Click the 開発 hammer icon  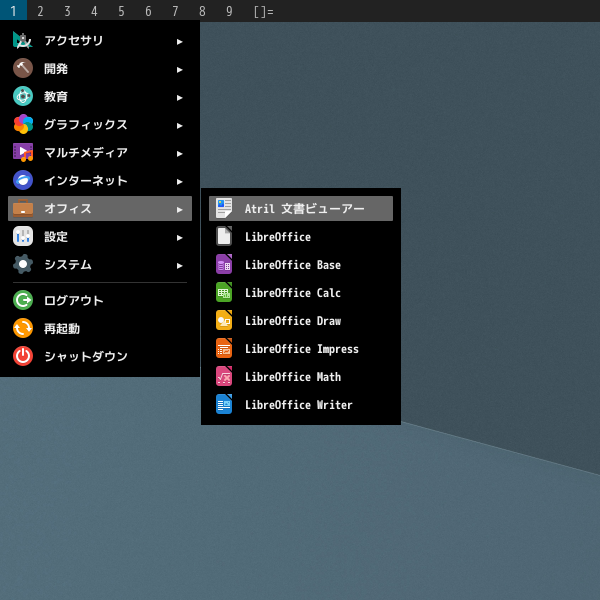point(23,68)
